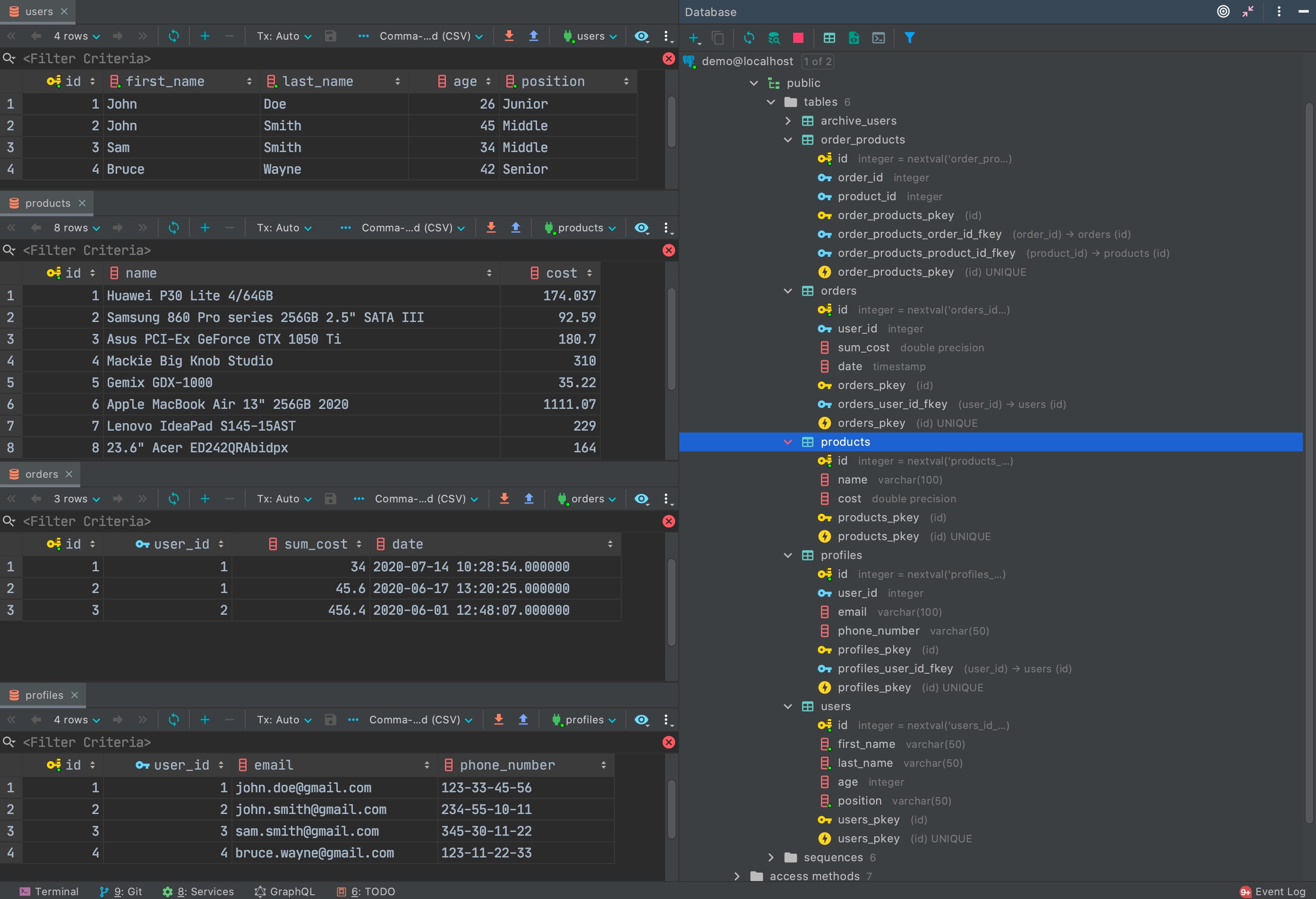Expand the archive_users table node
The height and width of the screenshot is (899, 1316).
pos(788,120)
